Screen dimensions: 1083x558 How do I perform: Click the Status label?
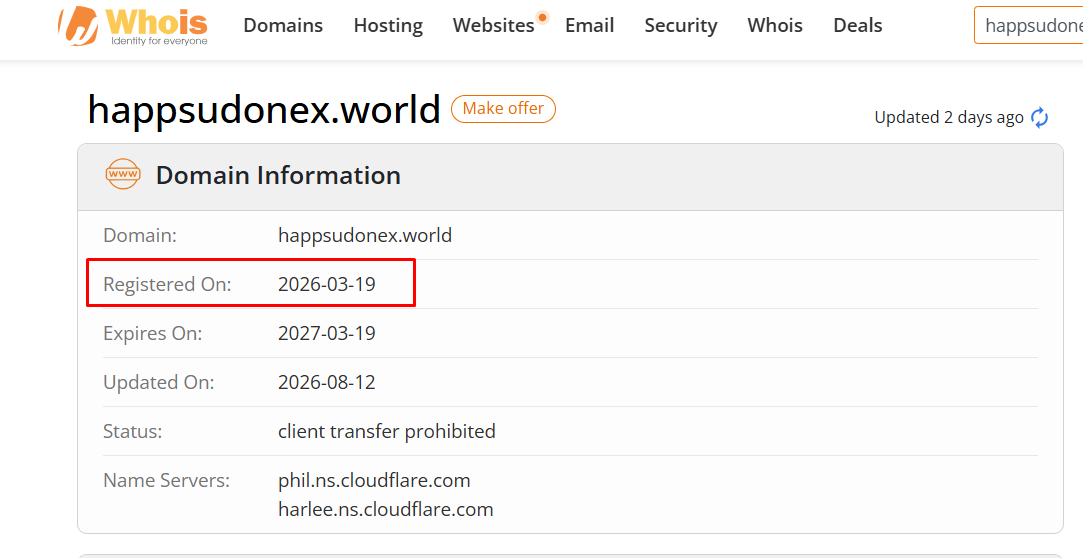pyautogui.click(x=133, y=432)
